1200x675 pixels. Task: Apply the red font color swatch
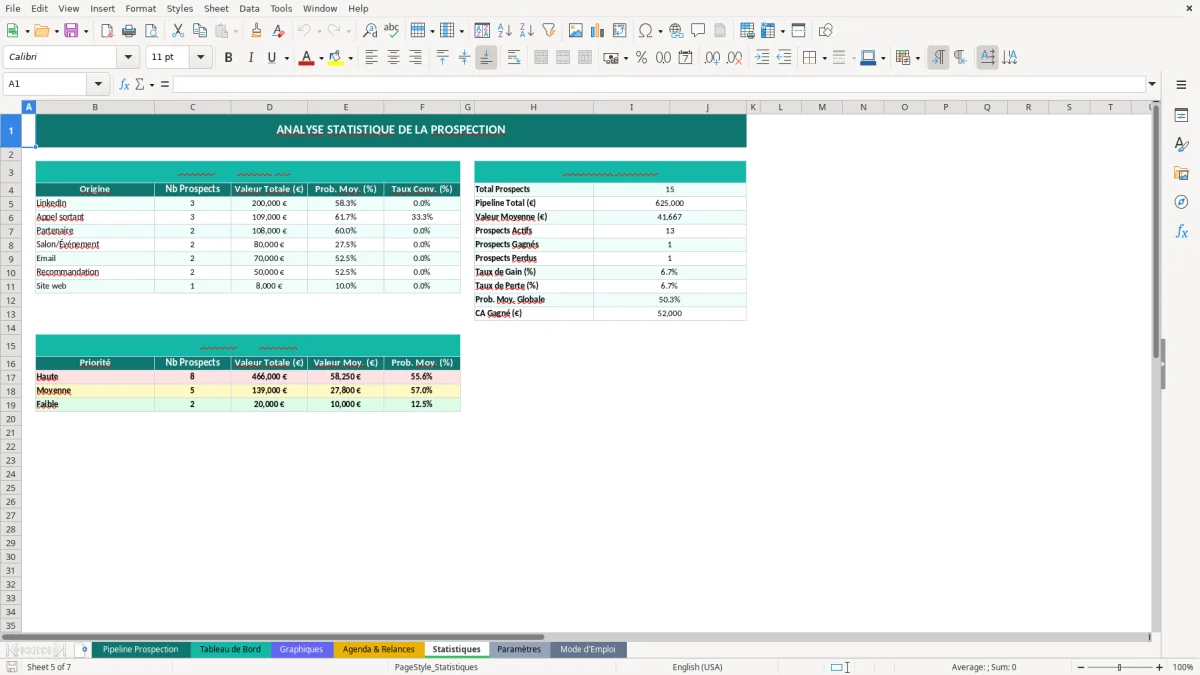click(307, 58)
